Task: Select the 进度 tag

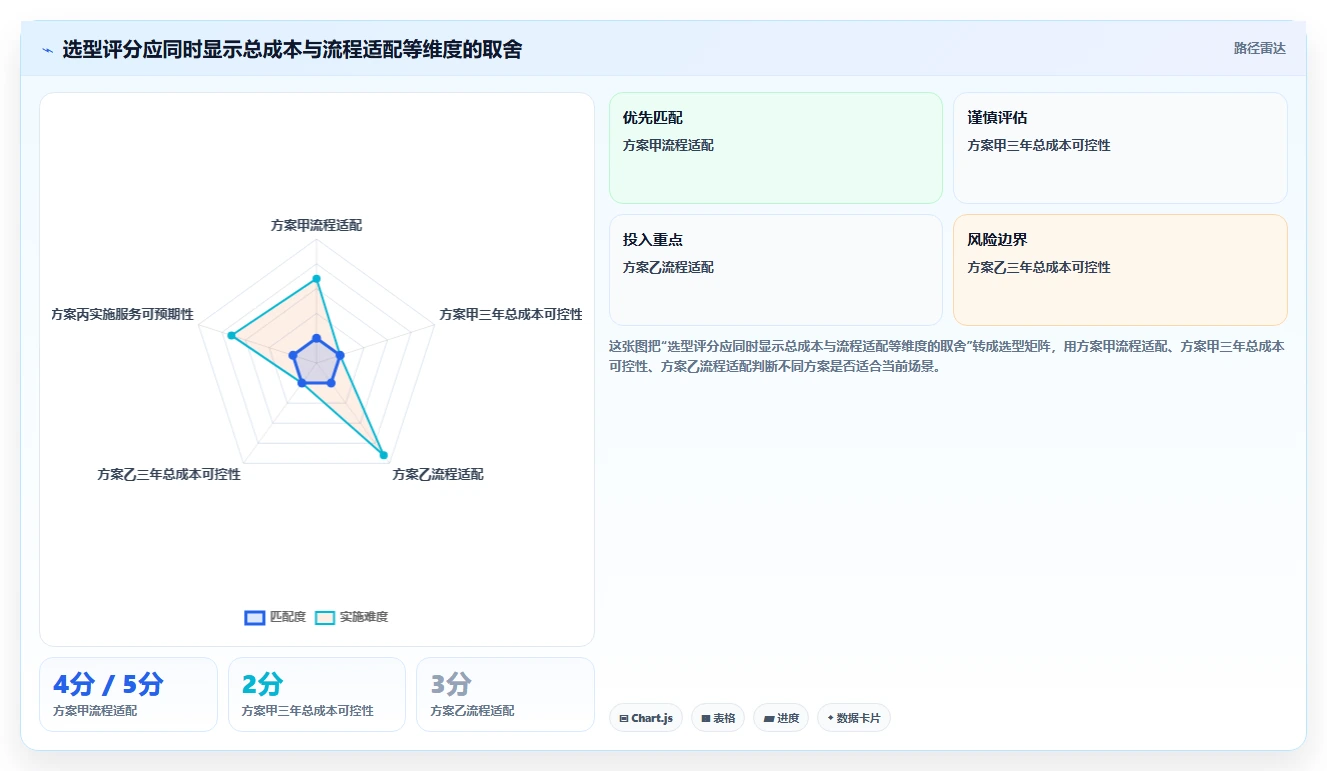Action: pos(781,718)
